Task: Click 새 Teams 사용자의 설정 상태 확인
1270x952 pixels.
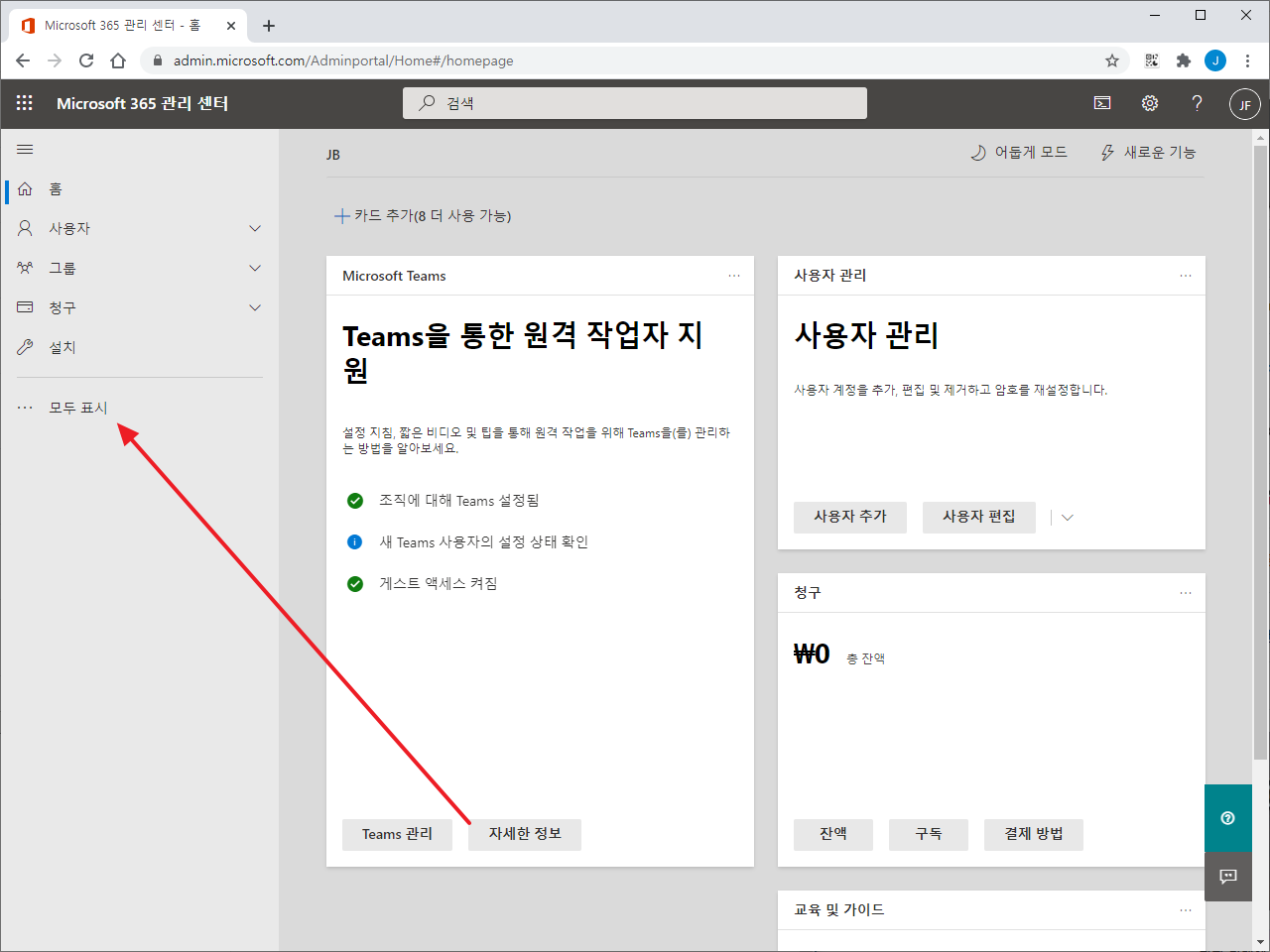Action: (484, 542)
